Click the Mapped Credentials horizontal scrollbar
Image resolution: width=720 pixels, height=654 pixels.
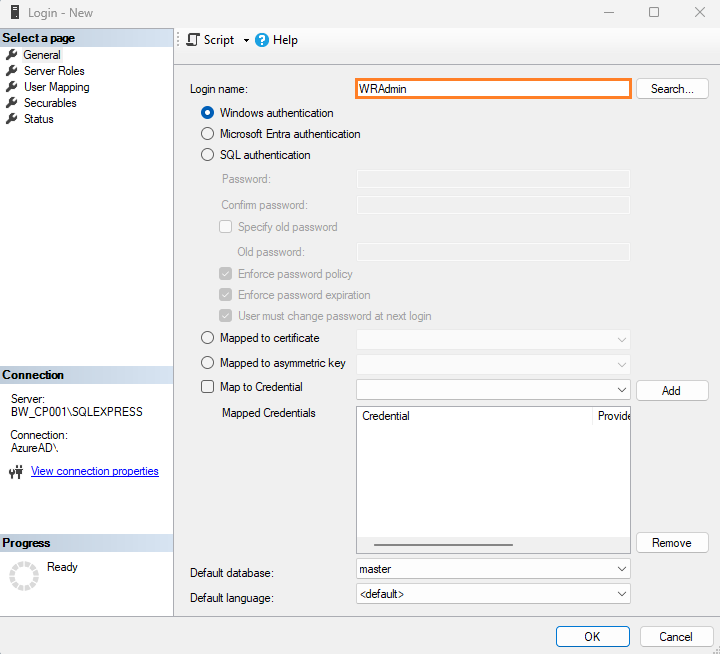(443, 545)
